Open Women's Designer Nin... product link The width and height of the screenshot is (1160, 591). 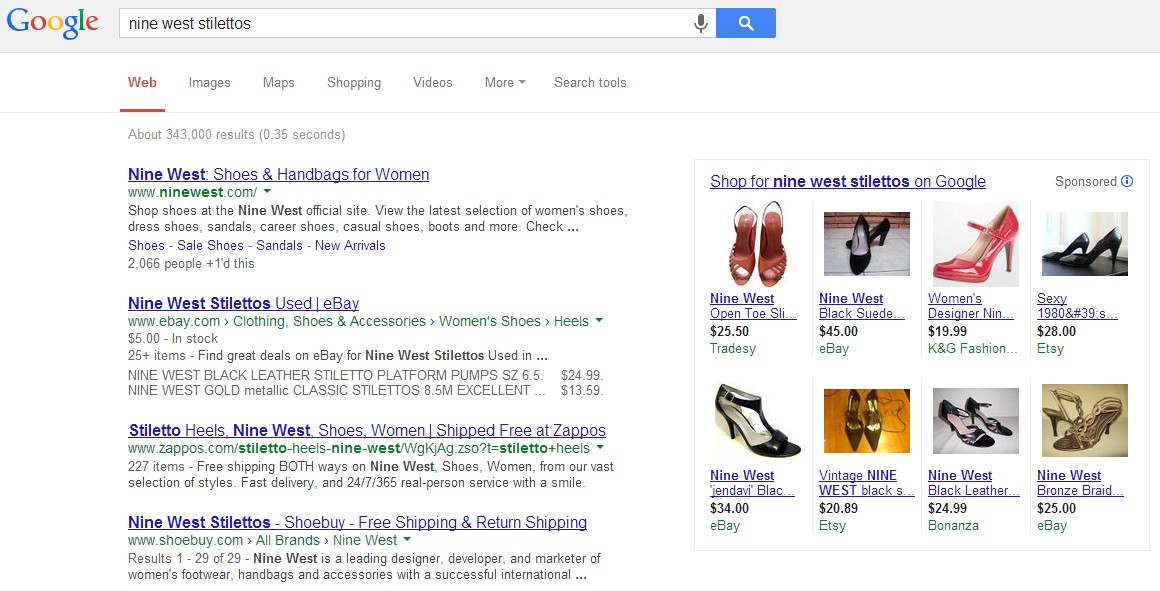pos(971,305)
